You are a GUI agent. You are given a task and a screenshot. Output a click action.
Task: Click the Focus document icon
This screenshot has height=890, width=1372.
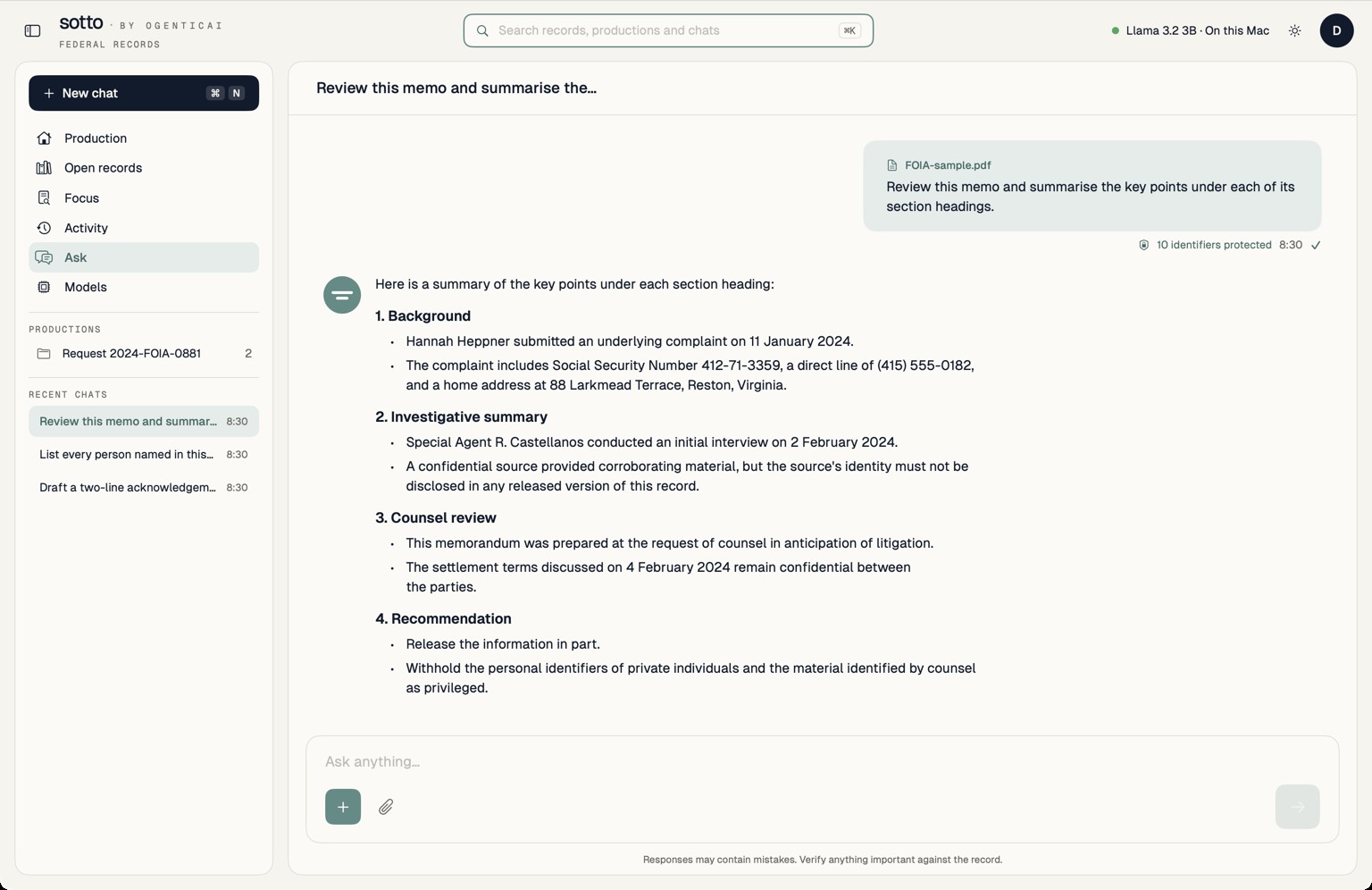[x=44, y=198]
